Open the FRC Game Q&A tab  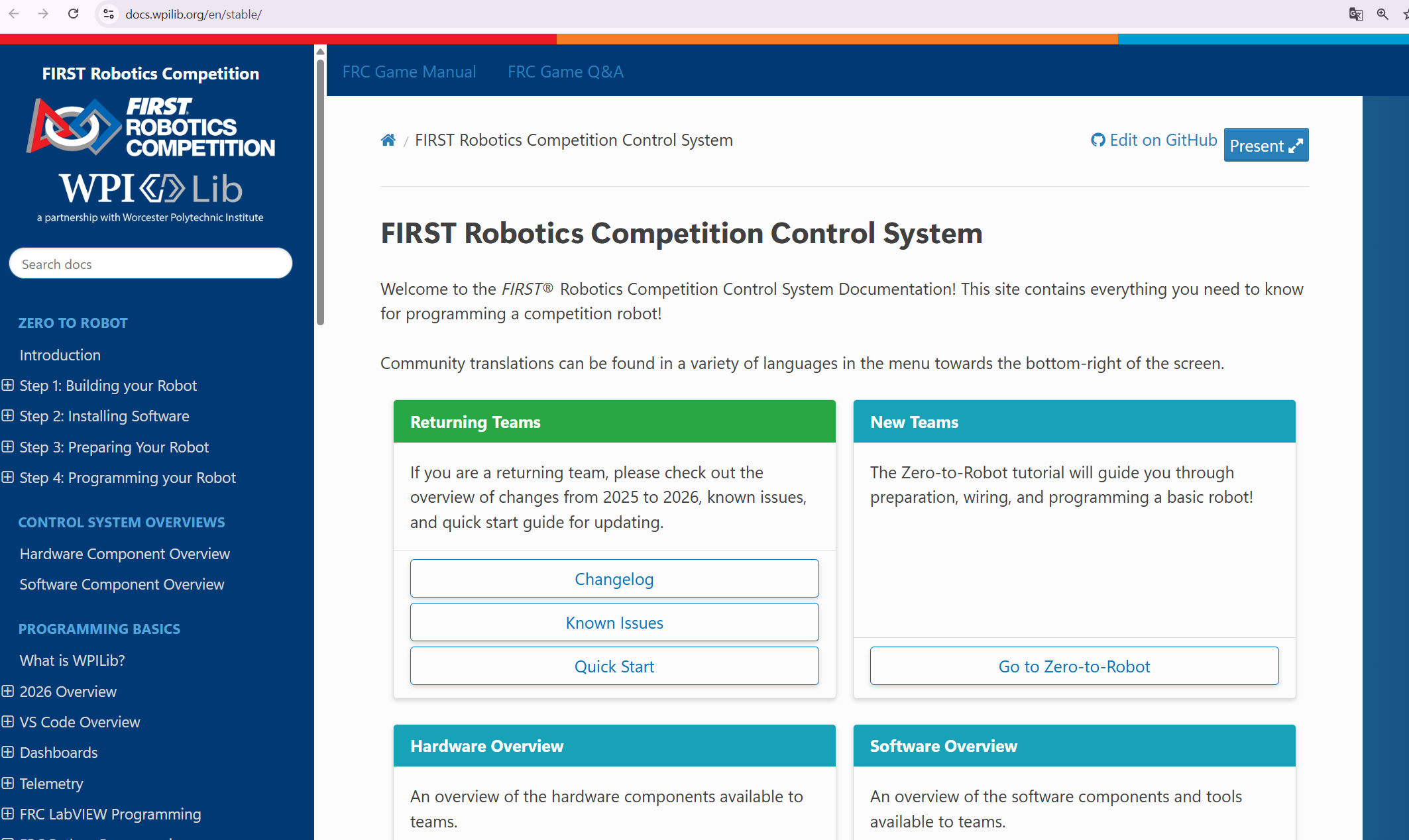(565, 72)
